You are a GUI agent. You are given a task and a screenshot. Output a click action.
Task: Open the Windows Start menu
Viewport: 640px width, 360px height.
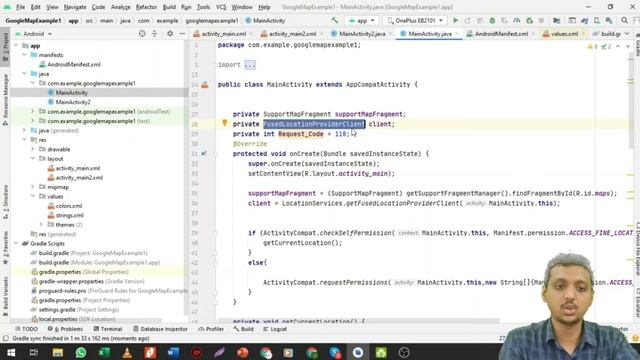(x=11, y=352)
